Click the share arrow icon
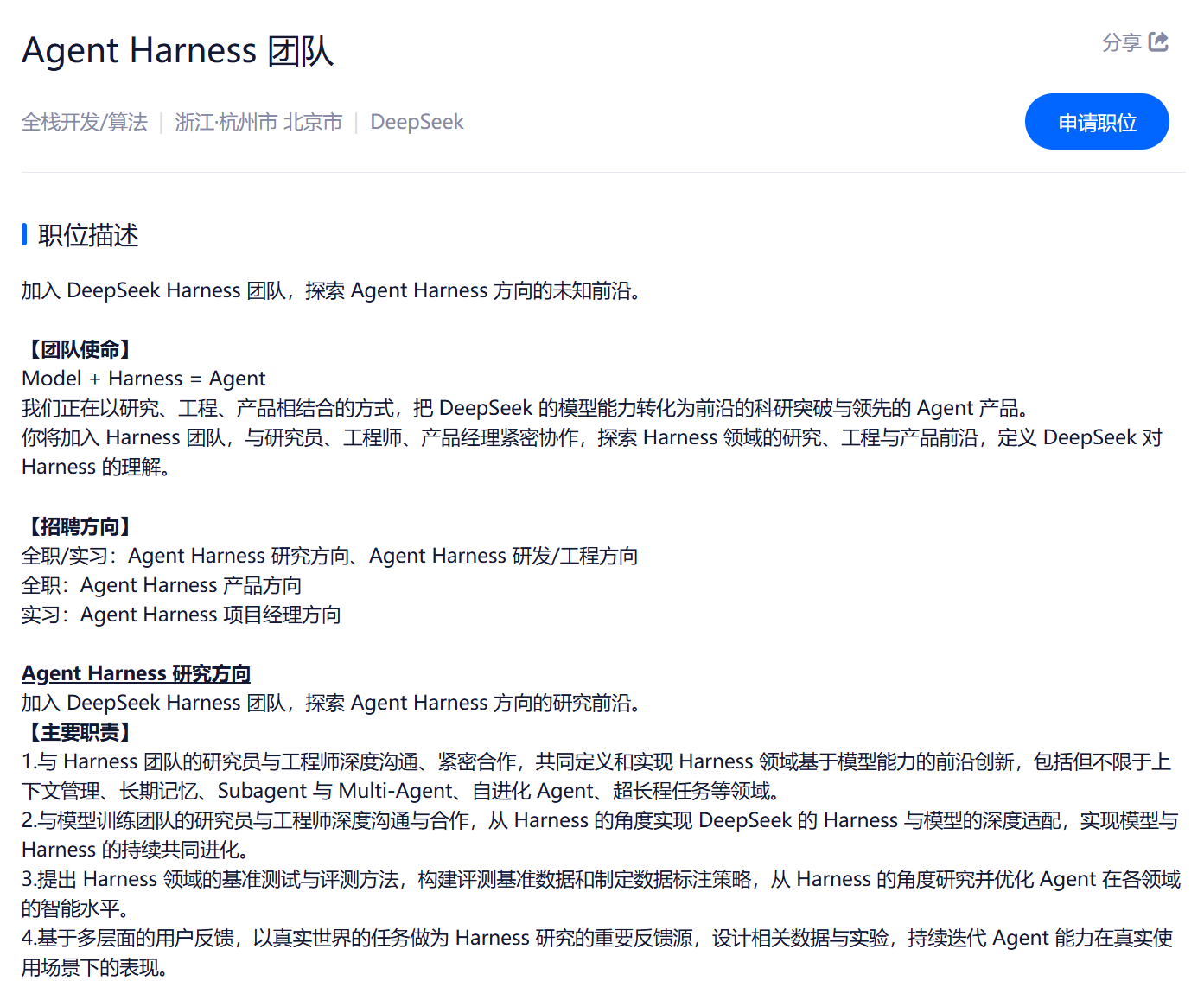Viewport: 1204px width, 981px height. pos(1158,41)
